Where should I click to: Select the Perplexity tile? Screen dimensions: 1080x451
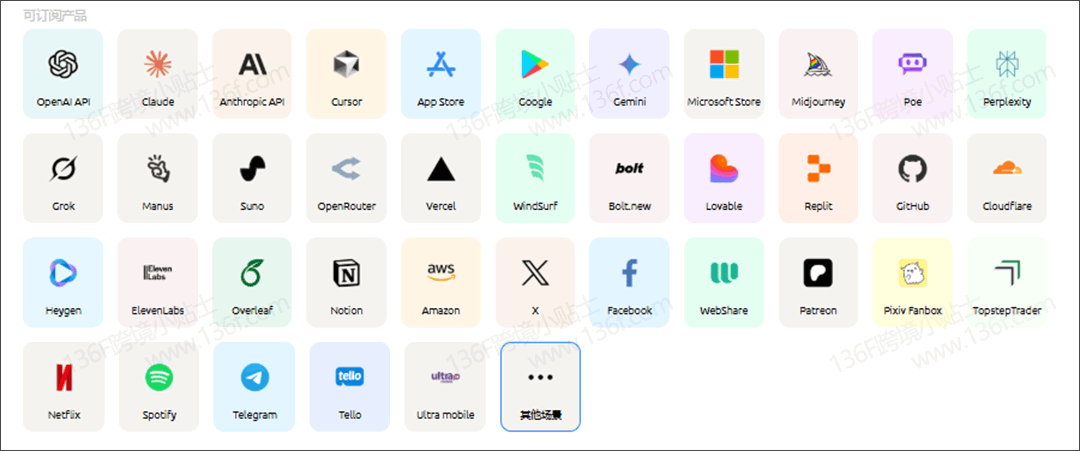point(1007,74)
